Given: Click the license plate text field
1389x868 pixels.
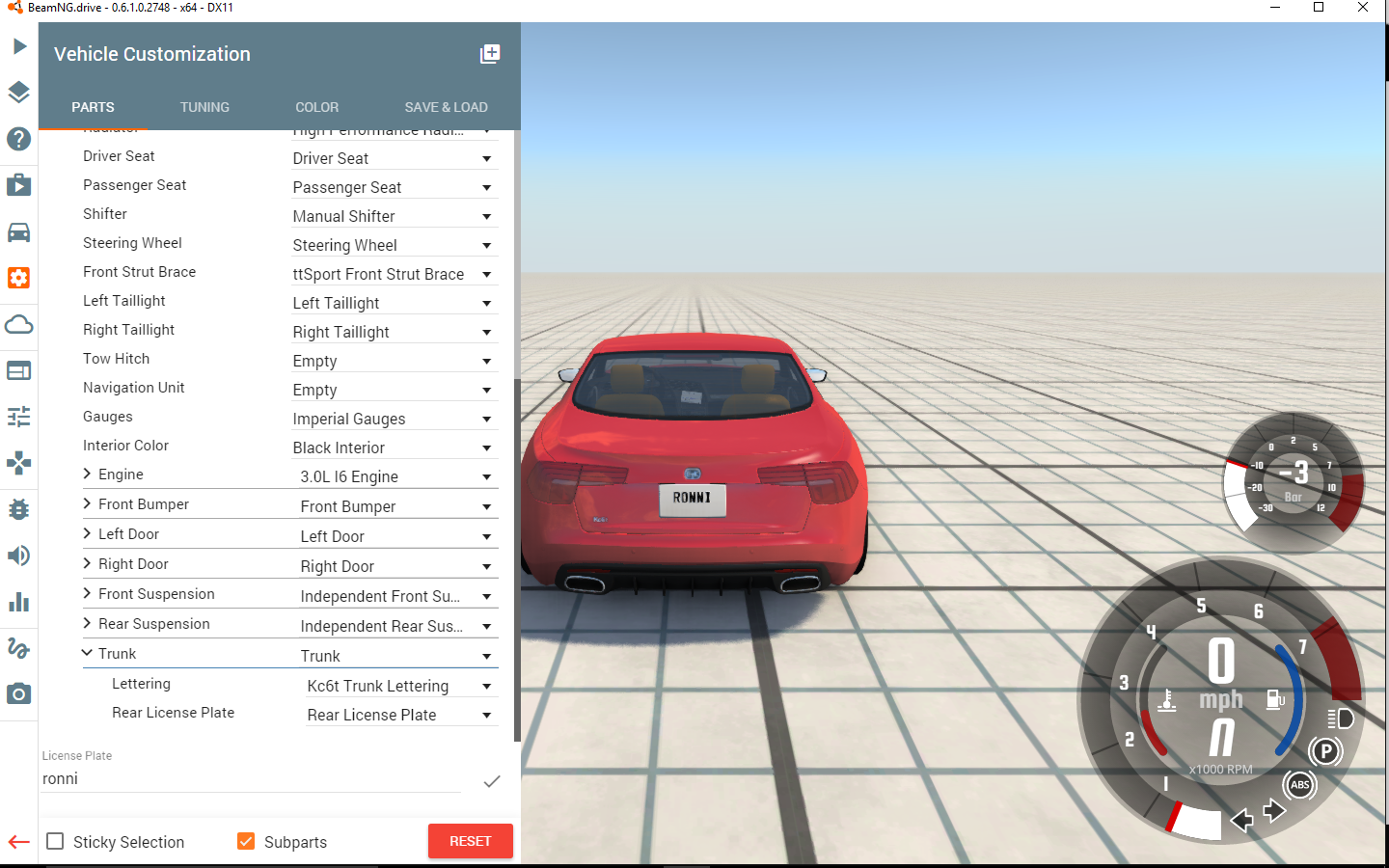Looking at the screenshot, I should click(251, 779).
